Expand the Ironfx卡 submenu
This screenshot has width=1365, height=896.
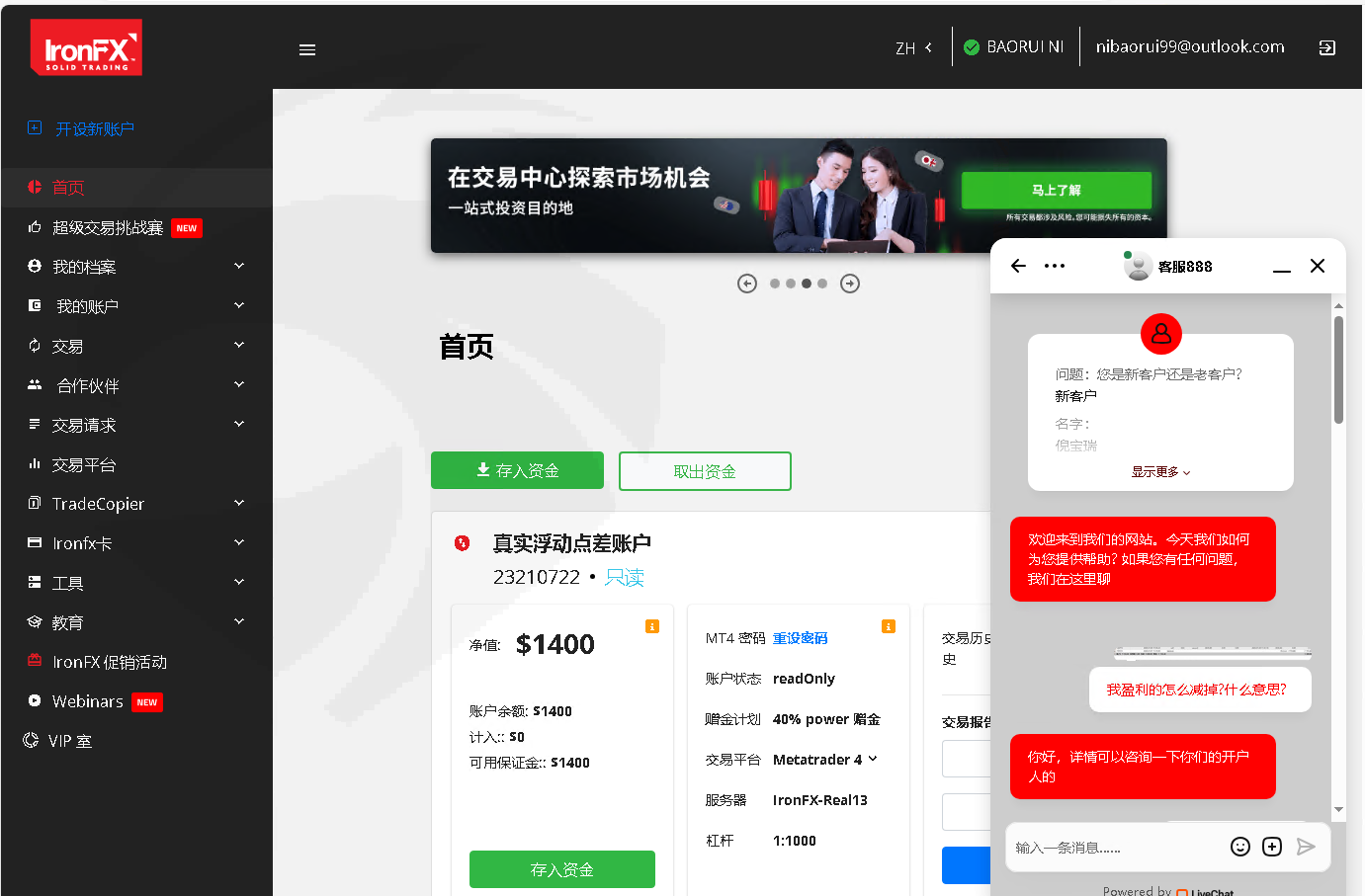[x=239, y=542]
